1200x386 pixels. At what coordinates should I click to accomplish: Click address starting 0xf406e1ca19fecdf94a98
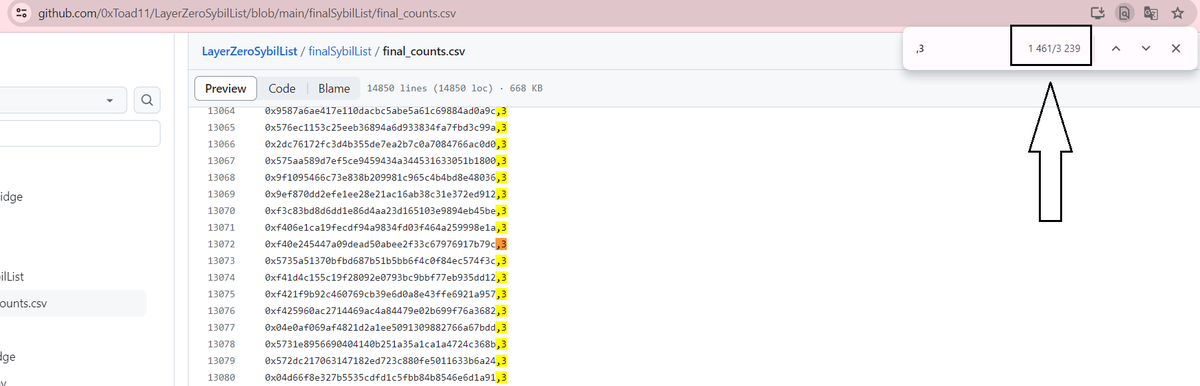[x=381, y=227]
